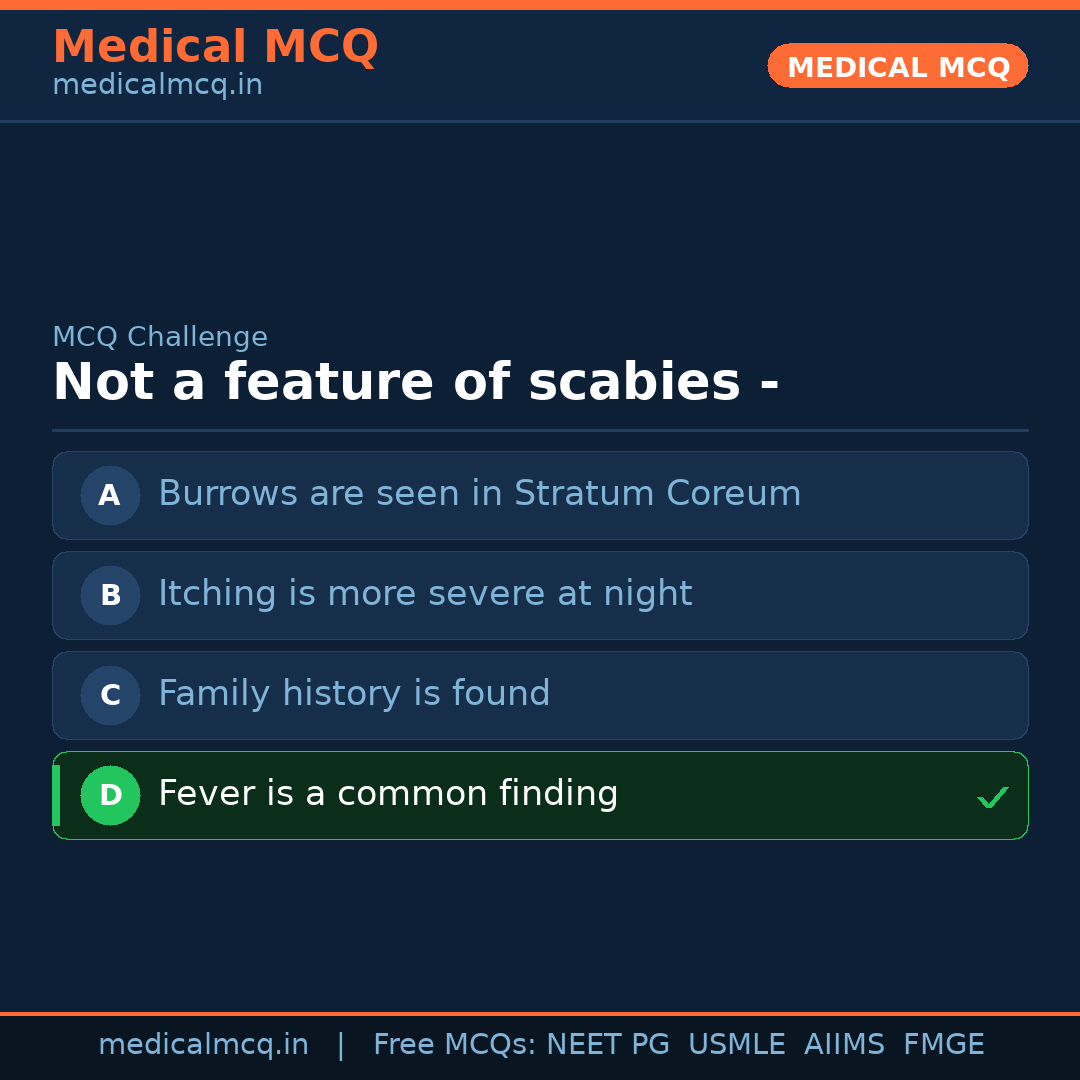Select FMGE in the footer
The image size is (1080, 1080).
tap(943, 1045)
